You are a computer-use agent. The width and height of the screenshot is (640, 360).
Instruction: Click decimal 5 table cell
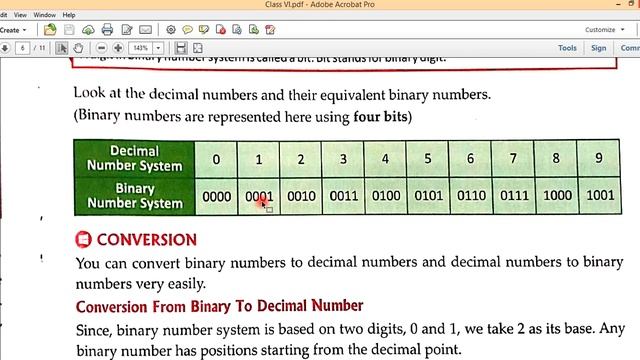[x=428, y=159]
